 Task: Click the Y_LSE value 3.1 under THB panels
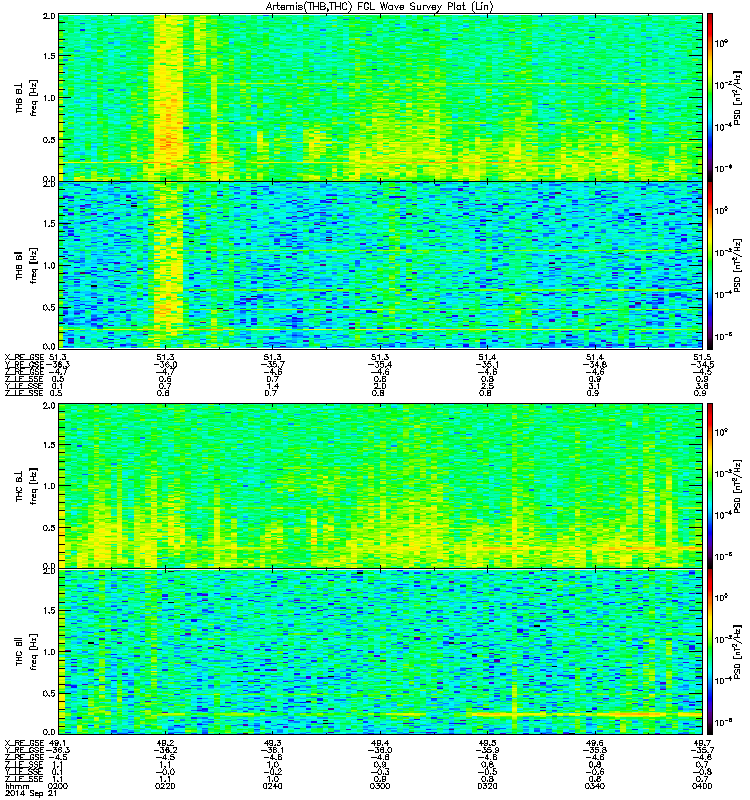595,386
